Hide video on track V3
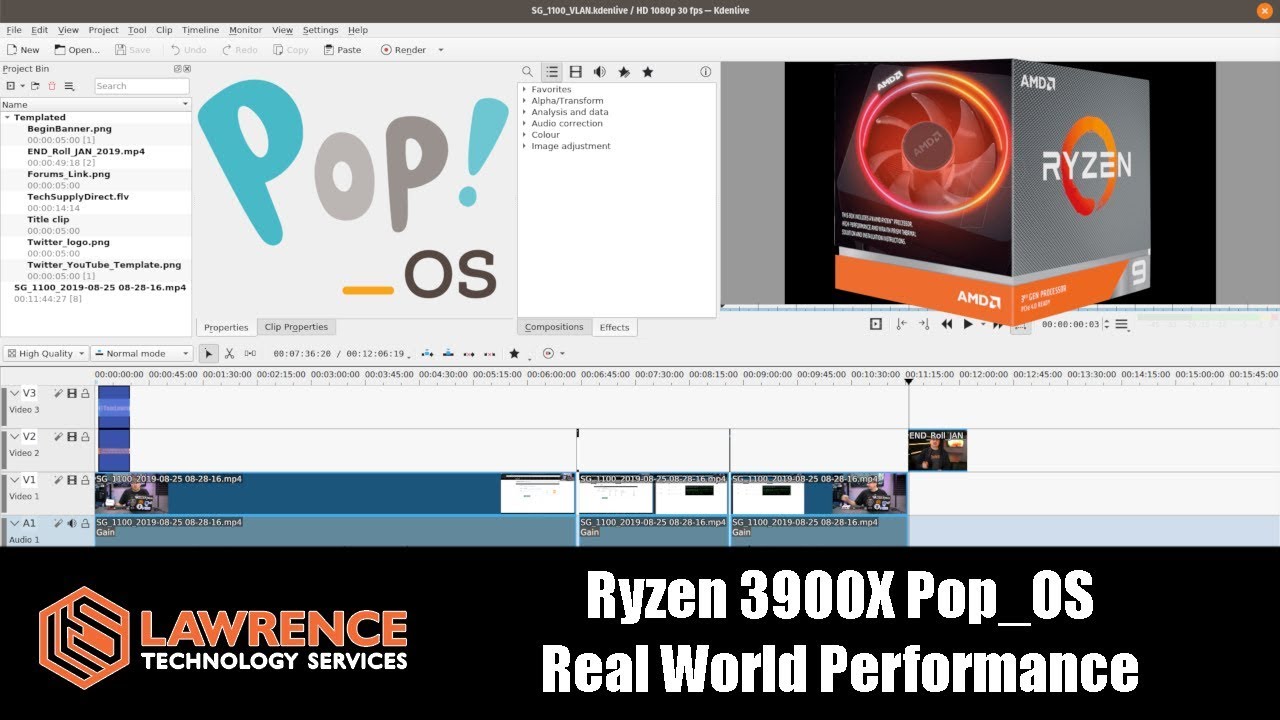Image resolution: width=1280 pixels, height=720 pixels. [x=72, y=394]
